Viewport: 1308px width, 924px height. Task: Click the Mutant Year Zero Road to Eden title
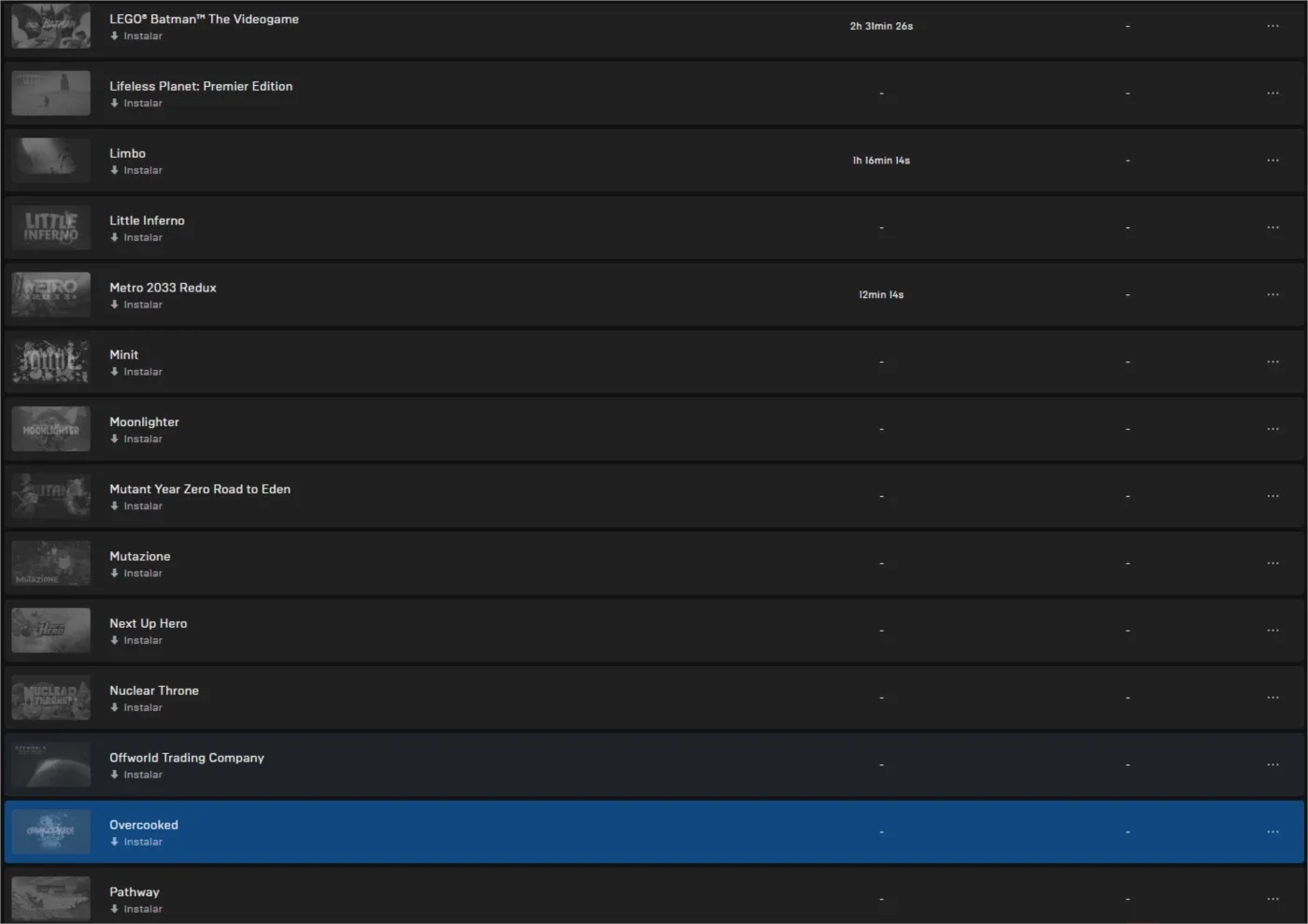point(200,490)
